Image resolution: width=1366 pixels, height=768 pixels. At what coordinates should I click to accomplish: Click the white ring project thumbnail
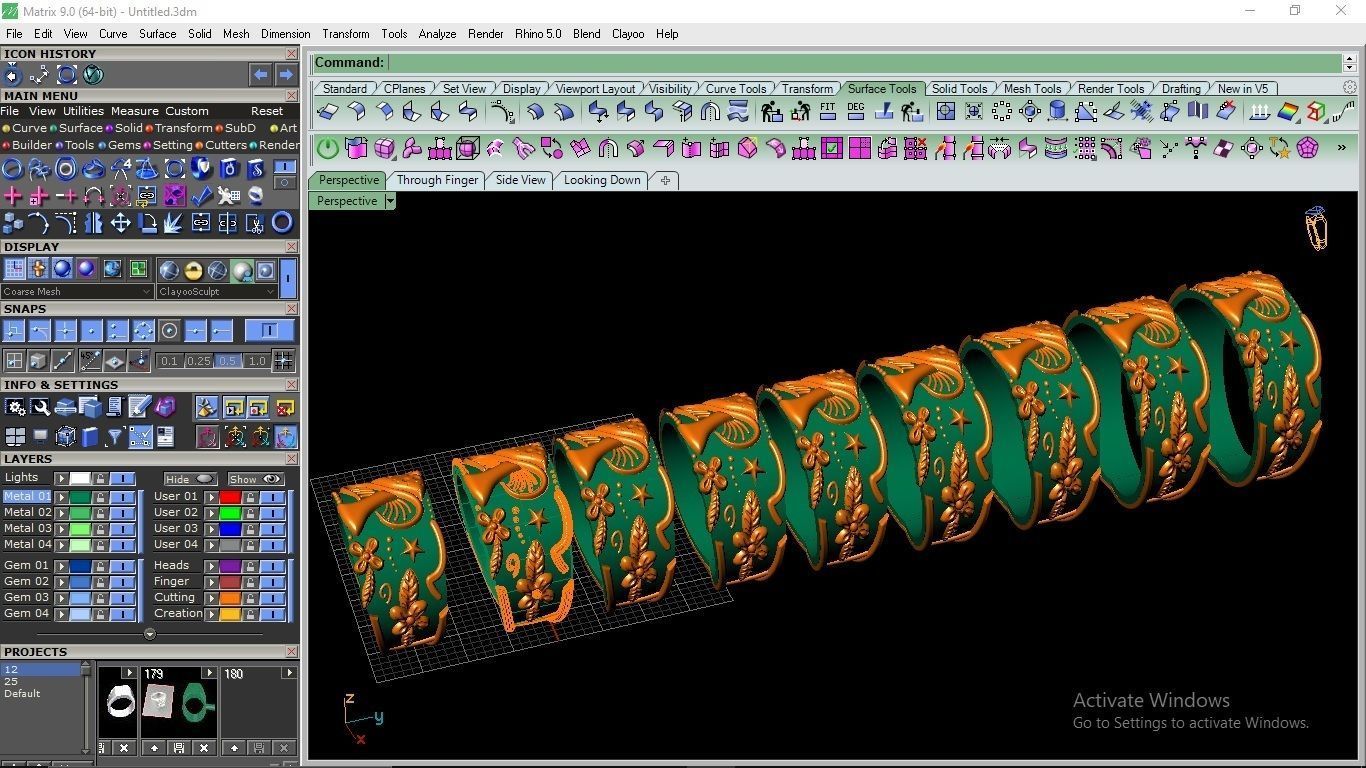click(120, 702)
